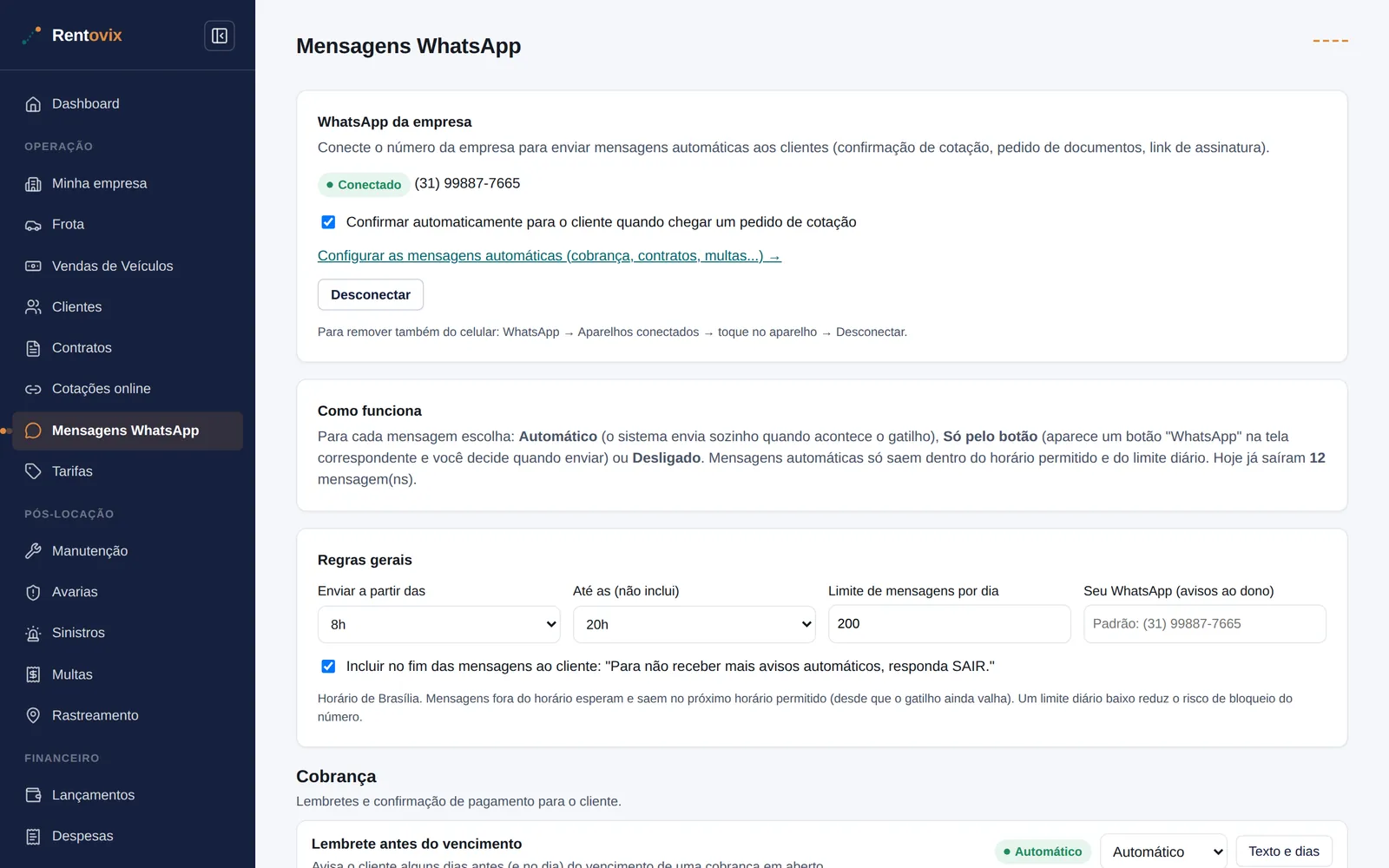Click the 'Seu WhatsApp' owner number field

(1205, 624)
